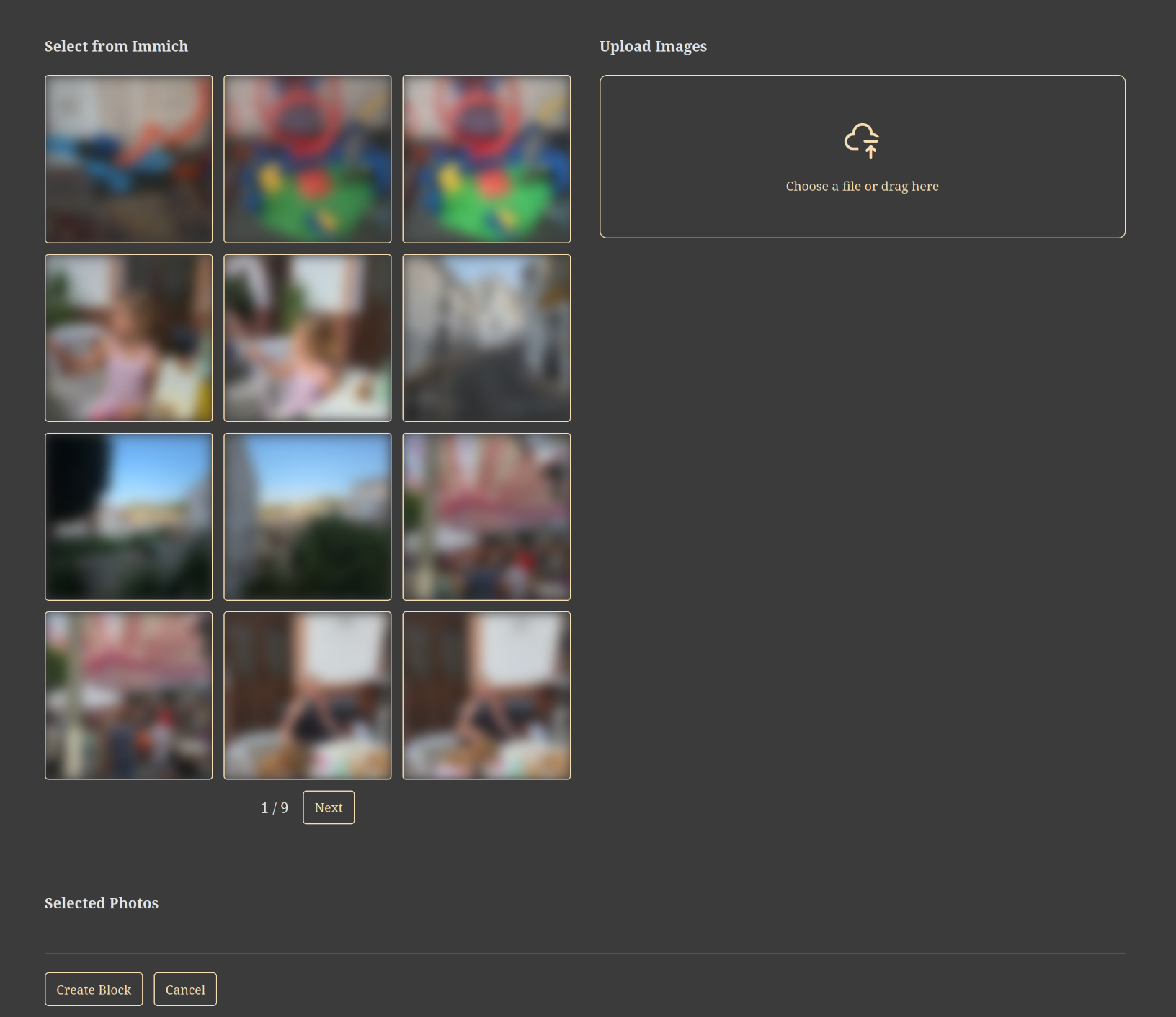Pick the first white shirt at table photo

coord(308,696)
